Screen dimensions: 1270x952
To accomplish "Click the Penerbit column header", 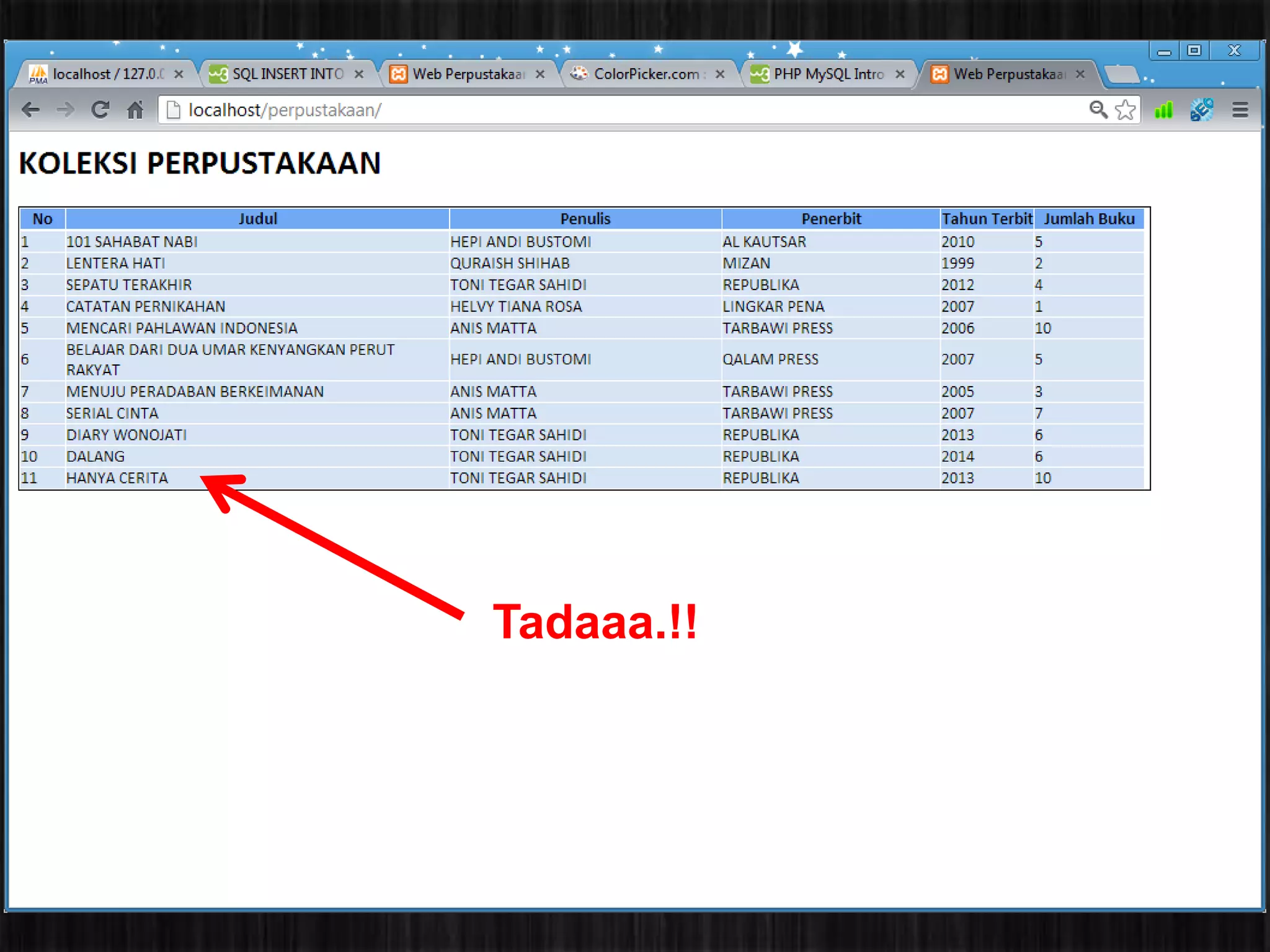I will click(831, 219).
